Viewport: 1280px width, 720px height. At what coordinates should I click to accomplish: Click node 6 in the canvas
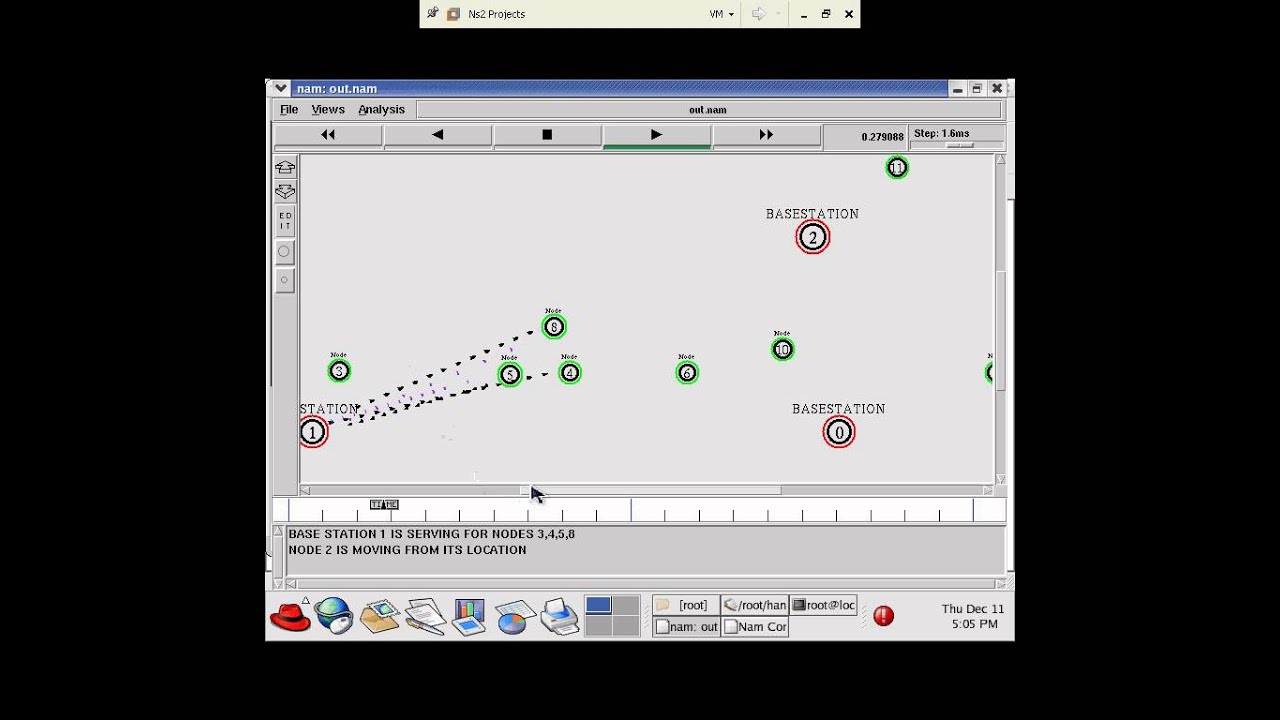686,373
